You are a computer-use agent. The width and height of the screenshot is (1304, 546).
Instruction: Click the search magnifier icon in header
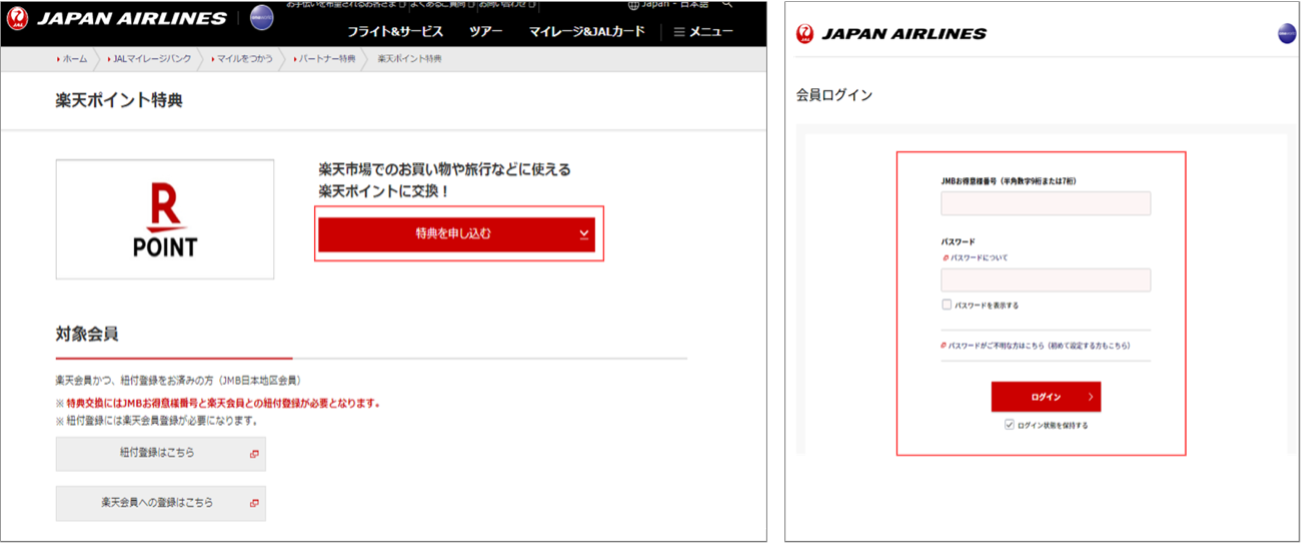coord(727,4)
